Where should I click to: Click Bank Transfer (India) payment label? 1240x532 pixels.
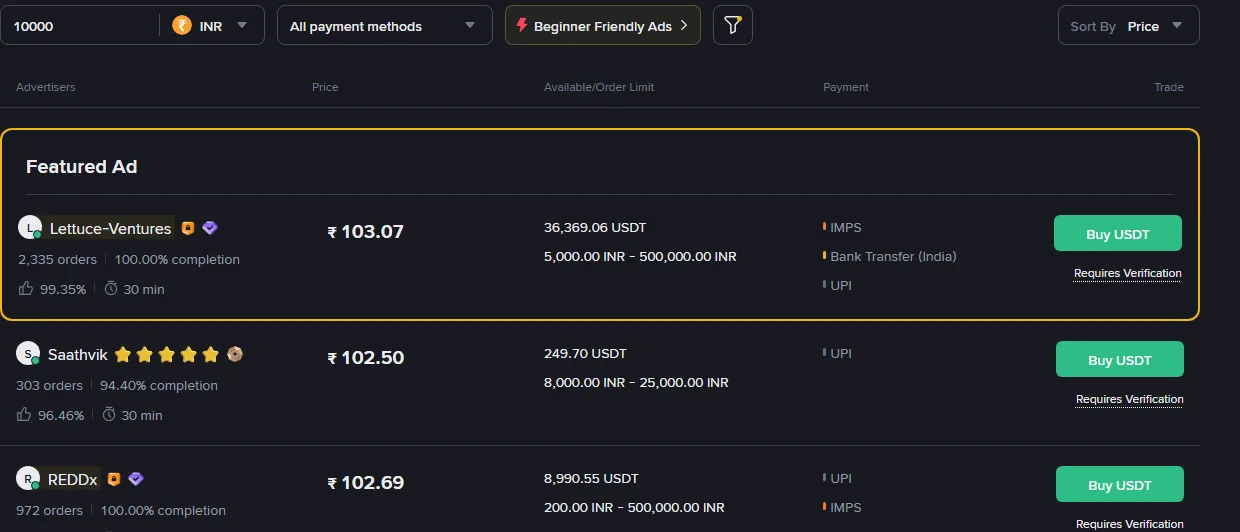click(893, 257)
